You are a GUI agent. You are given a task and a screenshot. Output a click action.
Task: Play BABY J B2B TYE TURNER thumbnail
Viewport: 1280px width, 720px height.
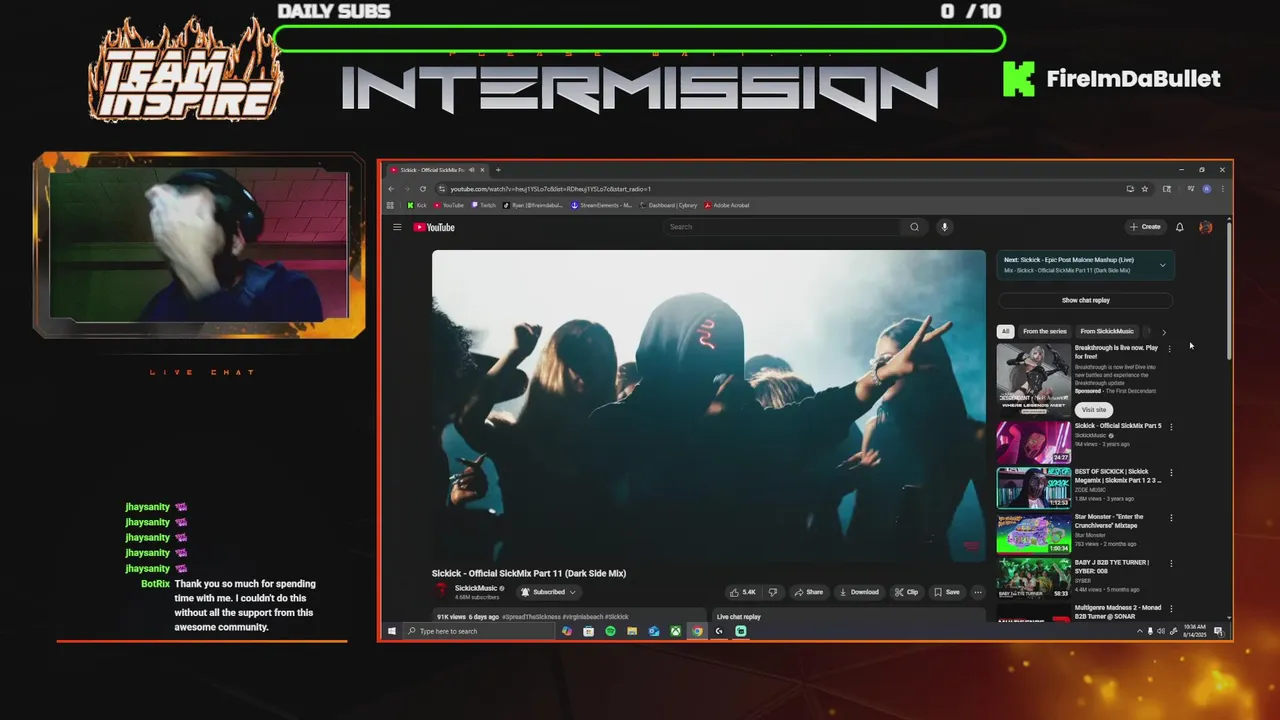(x=1033, y=579)
